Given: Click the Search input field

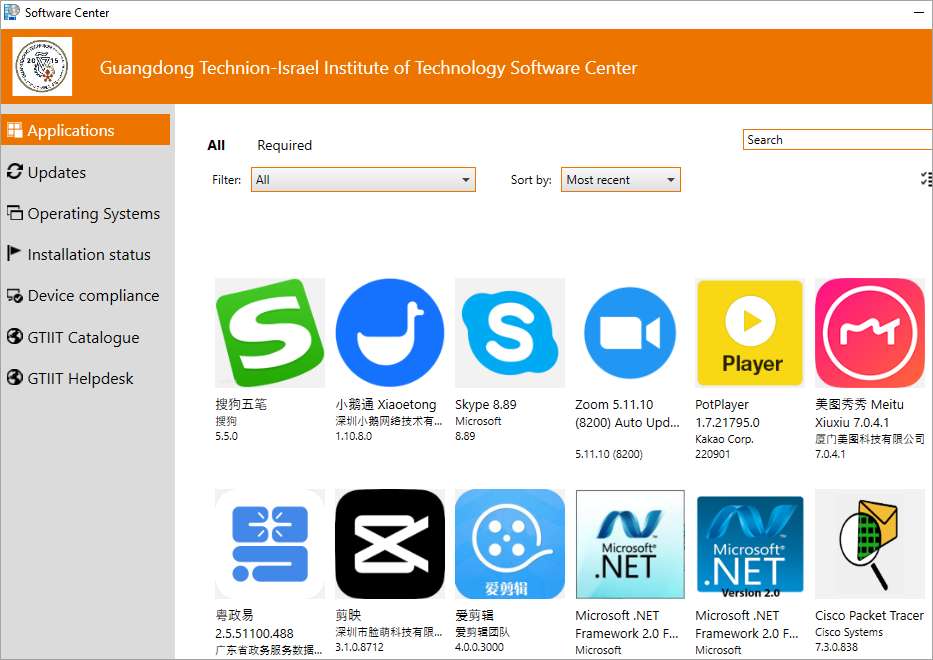Looking at the screenshot, I should click(838, 140).
